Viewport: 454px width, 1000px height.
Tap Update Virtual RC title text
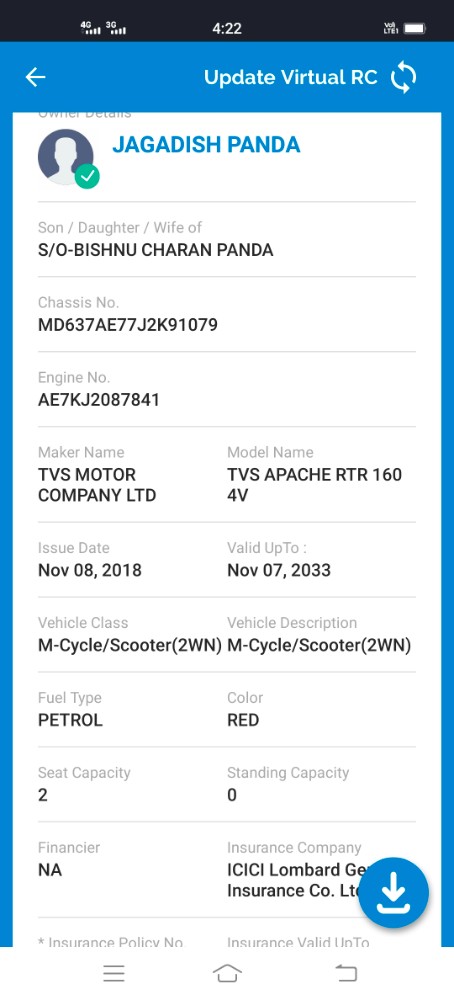coord(291,77)
